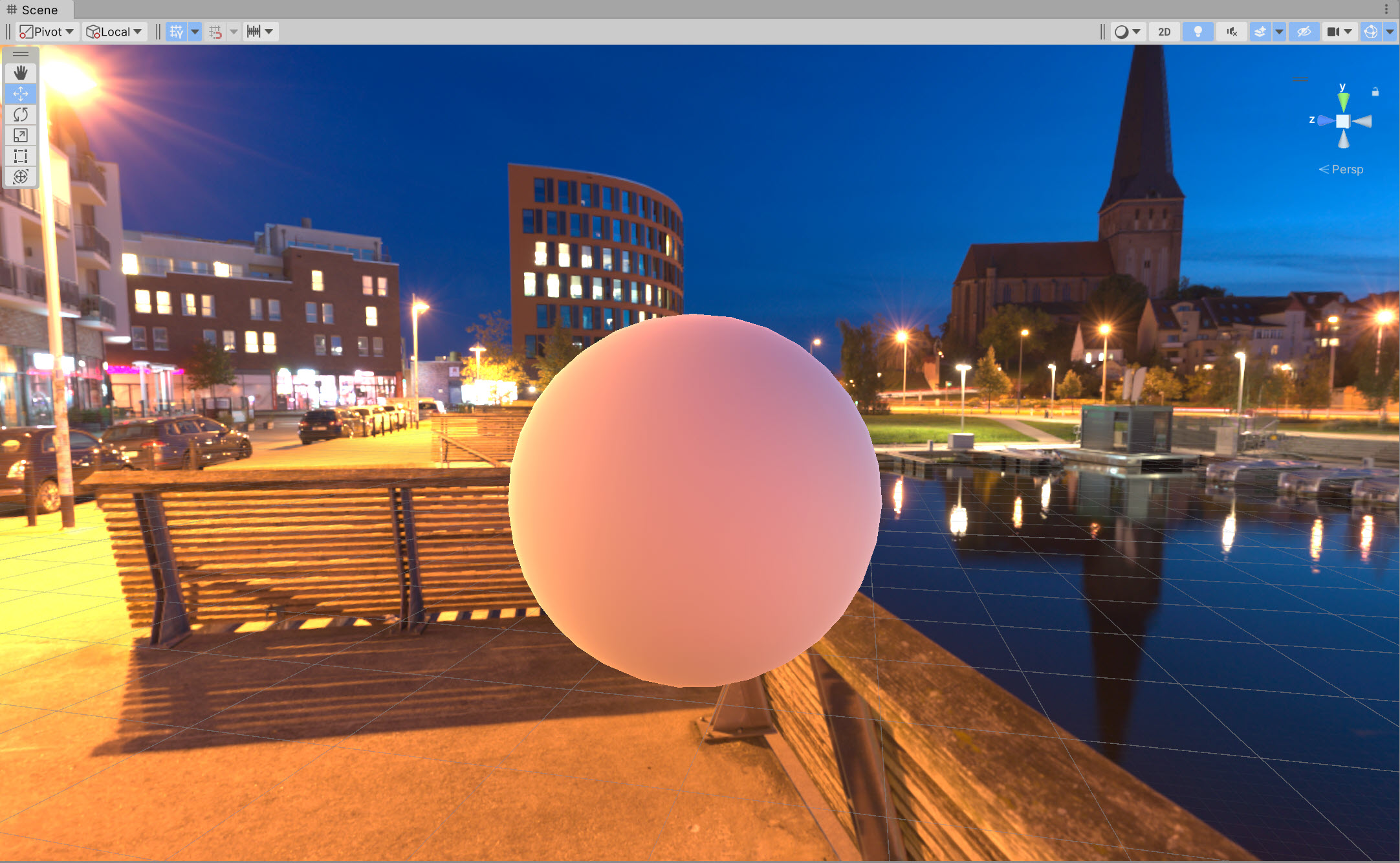The height and width of the screenshot is (863, 1400).
Task: Select the Rect transform tool
Action: 21,156
